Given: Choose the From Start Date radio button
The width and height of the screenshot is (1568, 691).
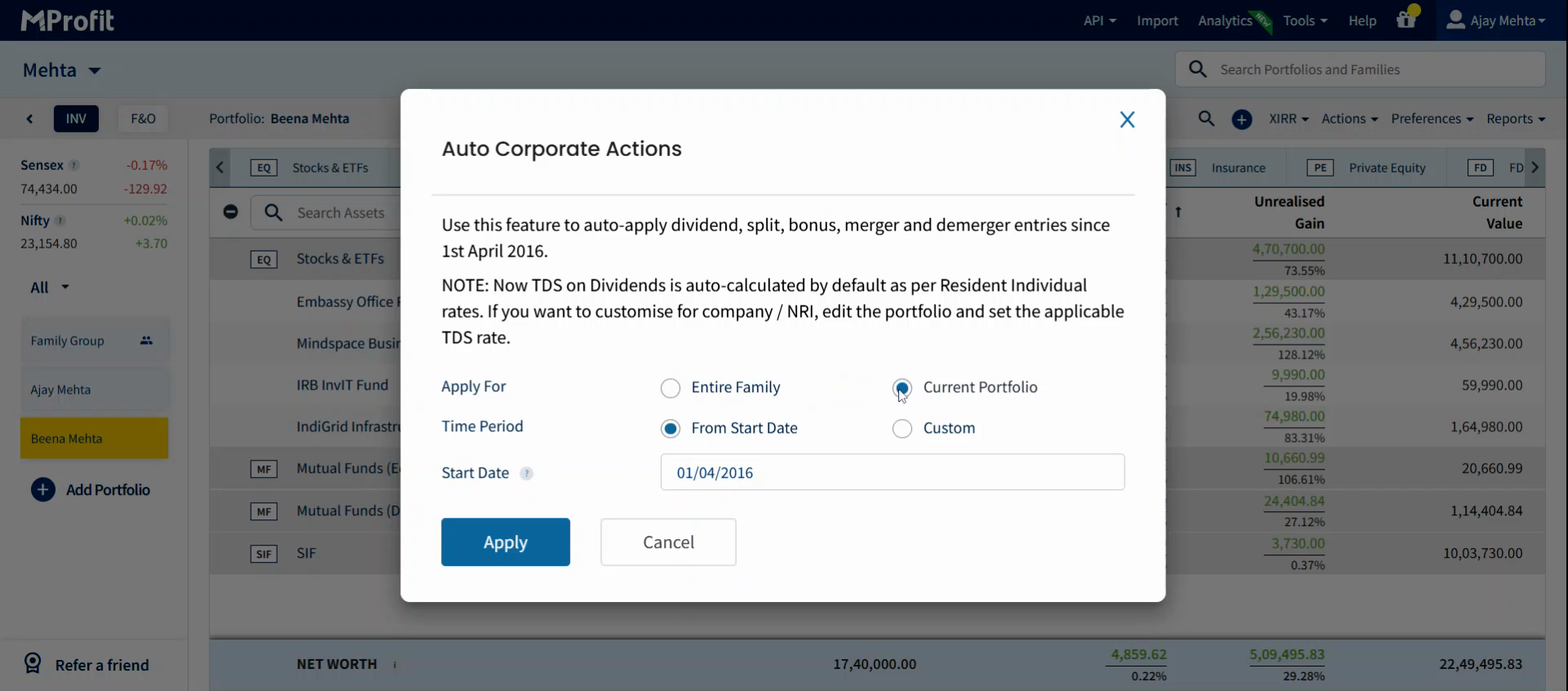Looking at the screenshot, I should tap(670, 429).
